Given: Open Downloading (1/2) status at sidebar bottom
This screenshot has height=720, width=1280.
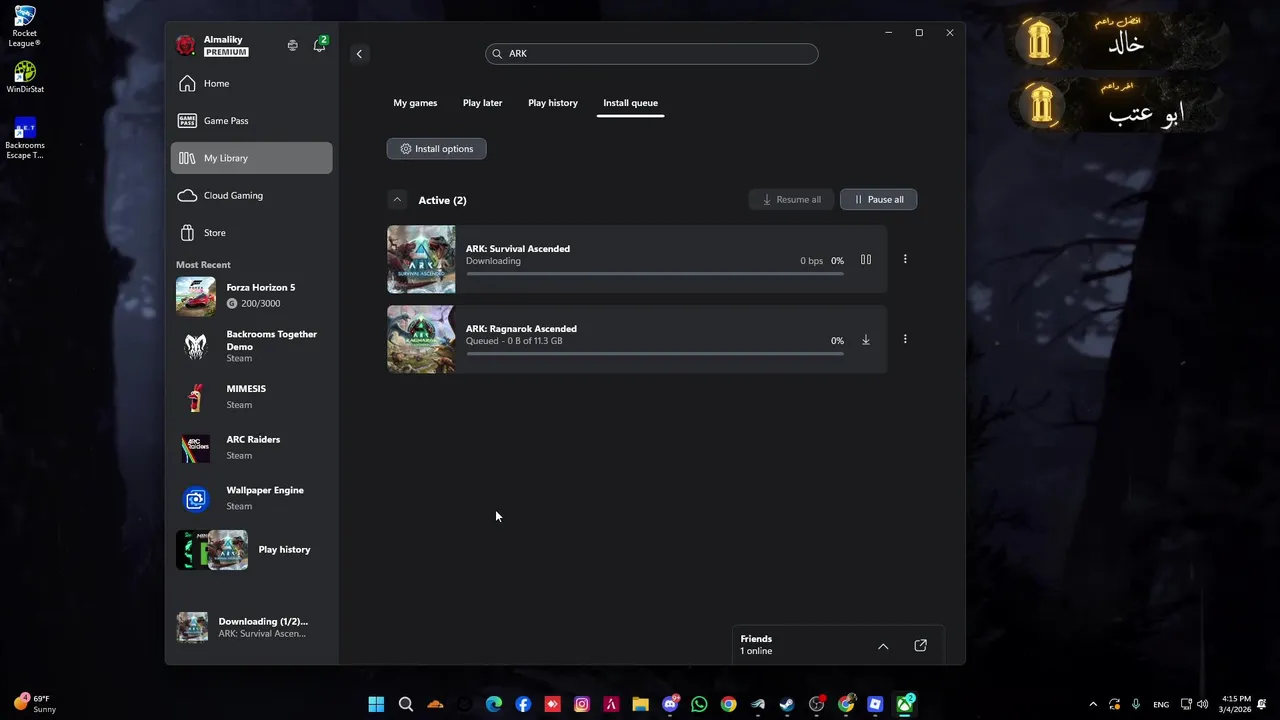Looking at the screenshot, I should coord(251,627).
